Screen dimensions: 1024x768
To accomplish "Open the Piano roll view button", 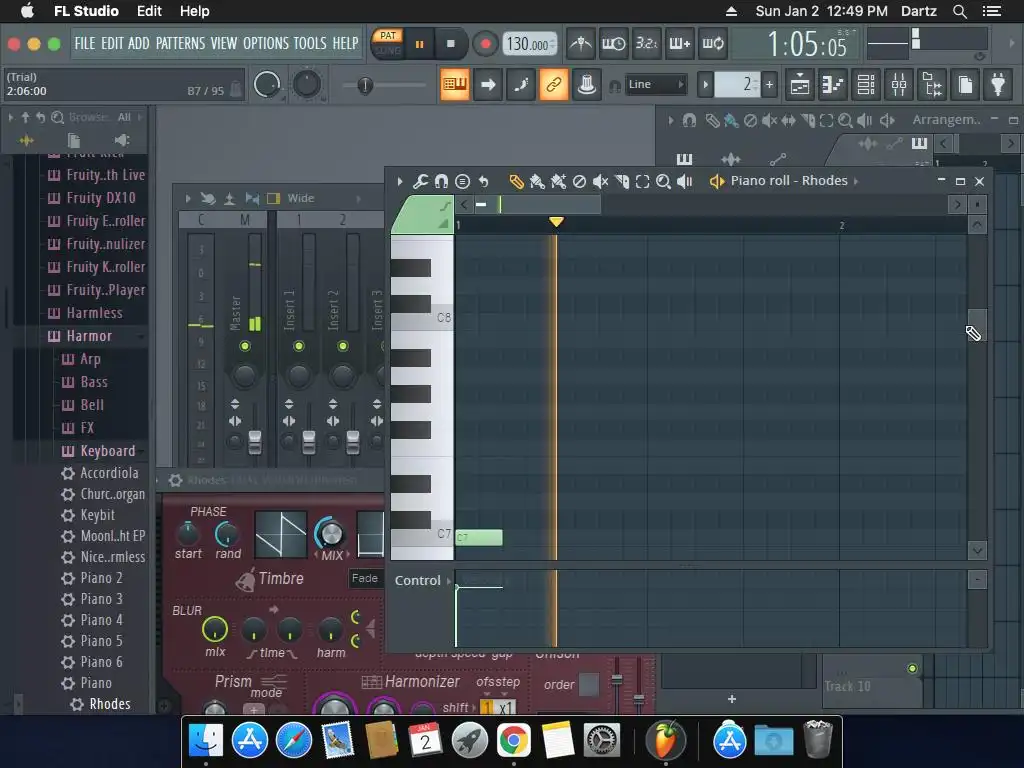I will click(x=833, y=84).
